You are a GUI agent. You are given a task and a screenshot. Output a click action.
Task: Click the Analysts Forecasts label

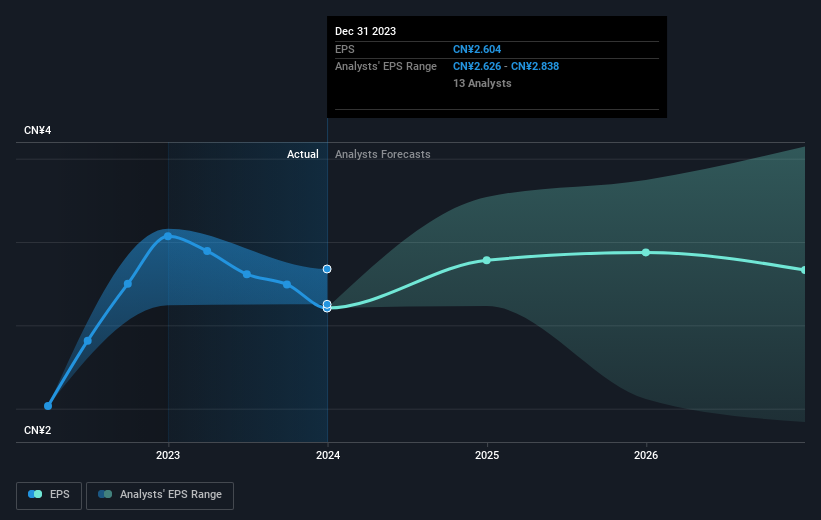pos(383,154)
